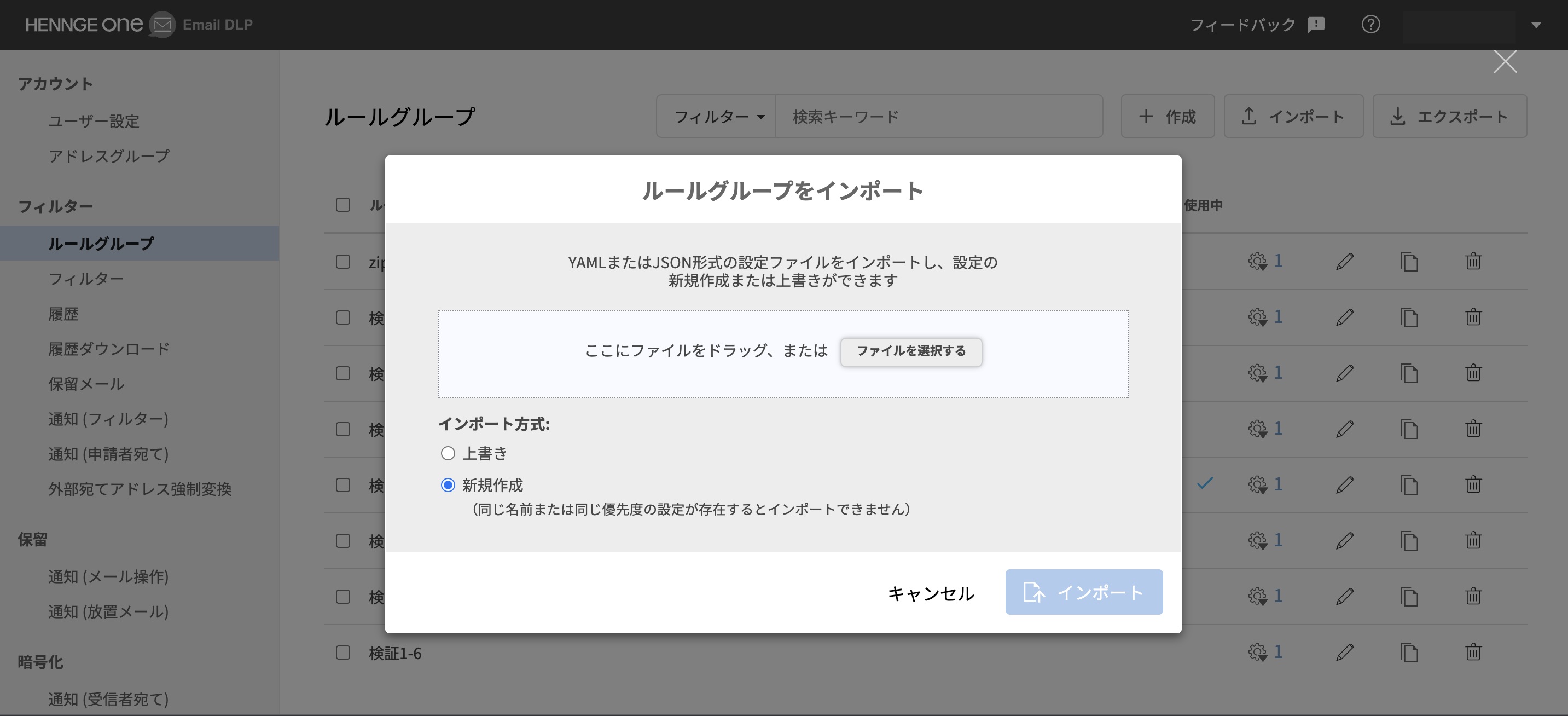This screenshot has width=1568, height=716.
Task: Open 外部宛てアドレス強制変換 in sidebar
Action: (140, 489)
